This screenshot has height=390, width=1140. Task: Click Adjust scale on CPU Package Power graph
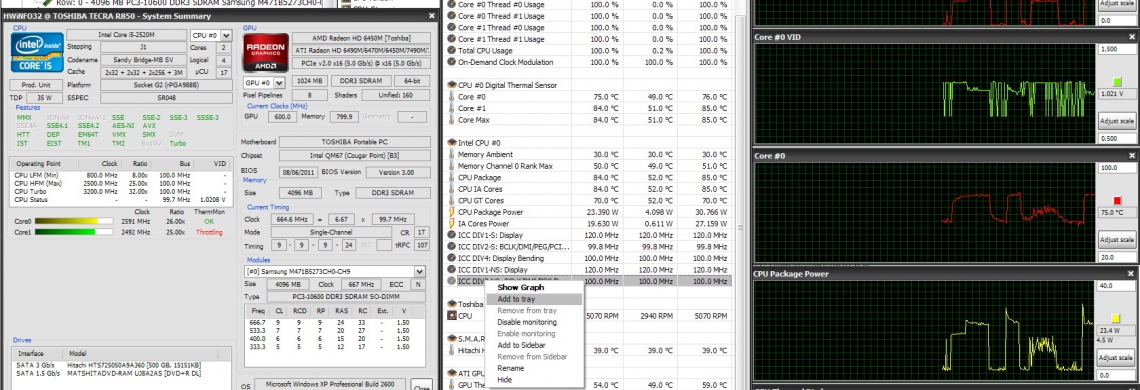coord(1117,358)
